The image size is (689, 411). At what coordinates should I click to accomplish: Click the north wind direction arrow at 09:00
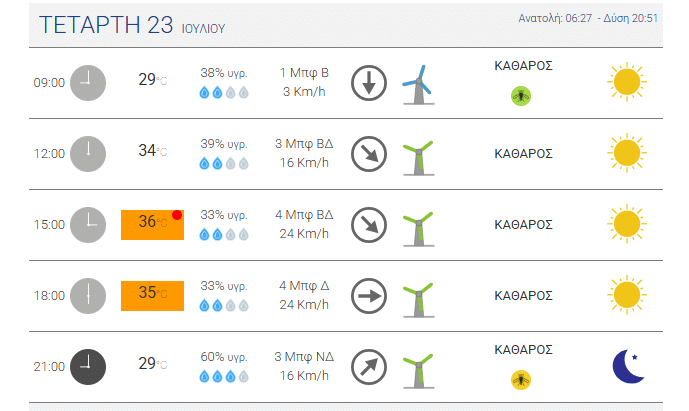(369, 83)
